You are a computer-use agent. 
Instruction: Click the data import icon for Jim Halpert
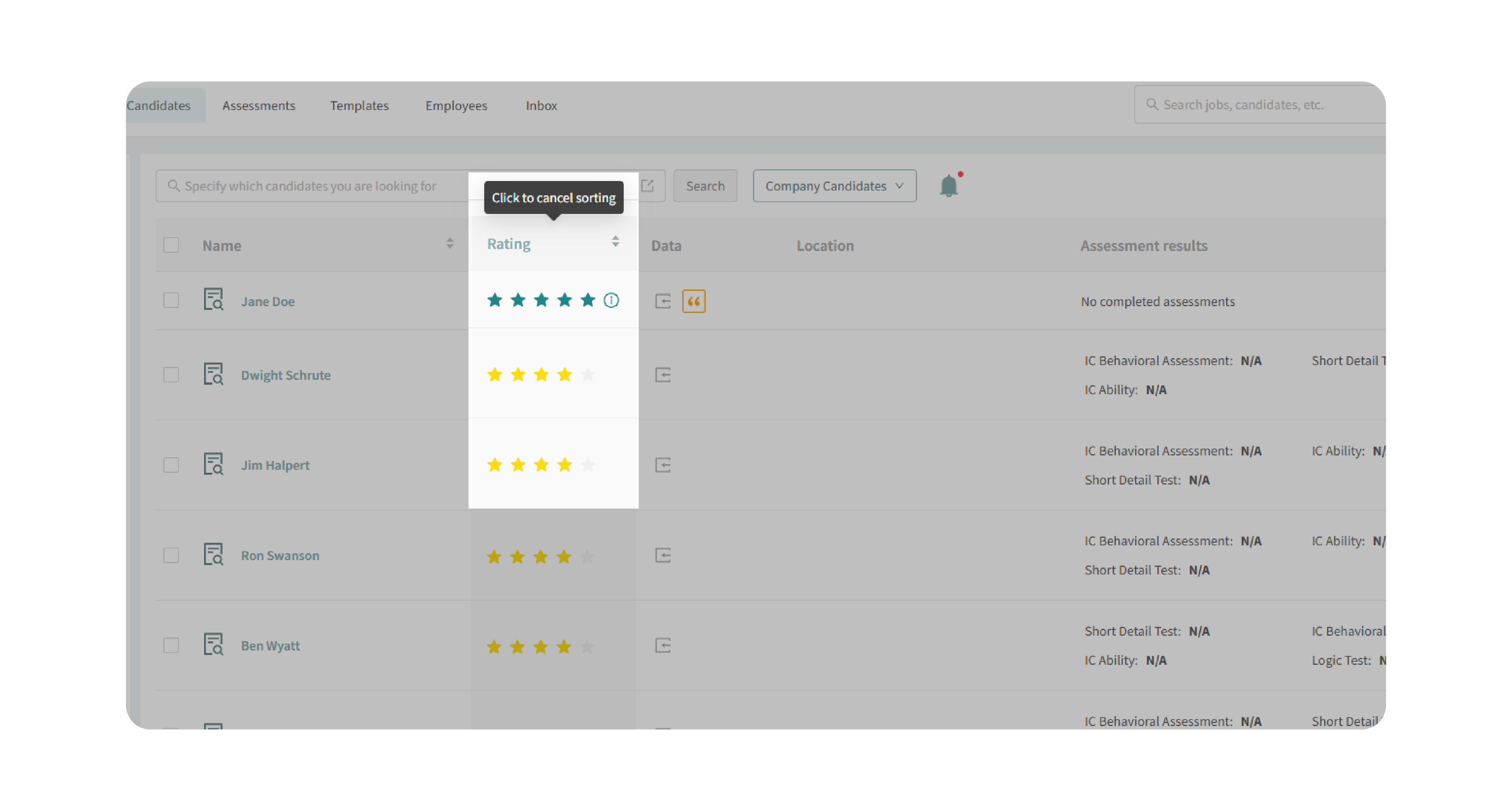663,465
